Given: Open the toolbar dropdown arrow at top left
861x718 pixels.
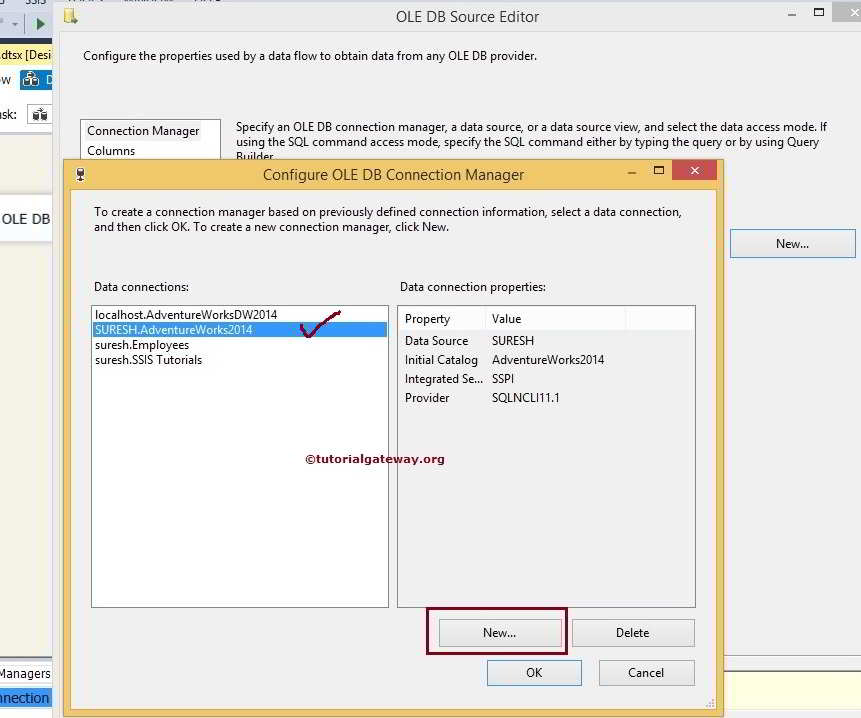Looking at the screenshot, I should click(x=14, y=22).
